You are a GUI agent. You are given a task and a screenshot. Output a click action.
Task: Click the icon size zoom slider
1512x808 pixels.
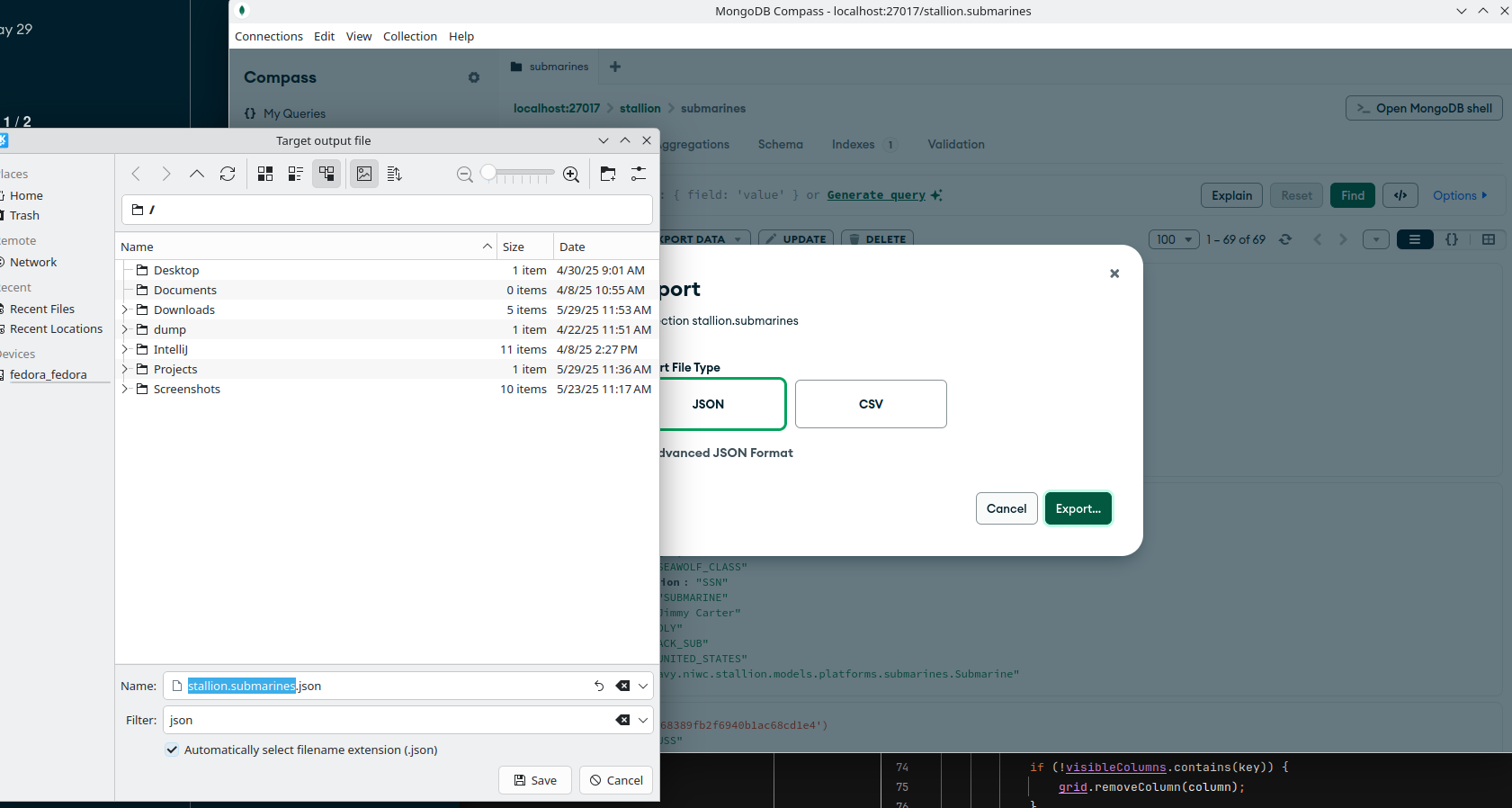click(517, 174)
